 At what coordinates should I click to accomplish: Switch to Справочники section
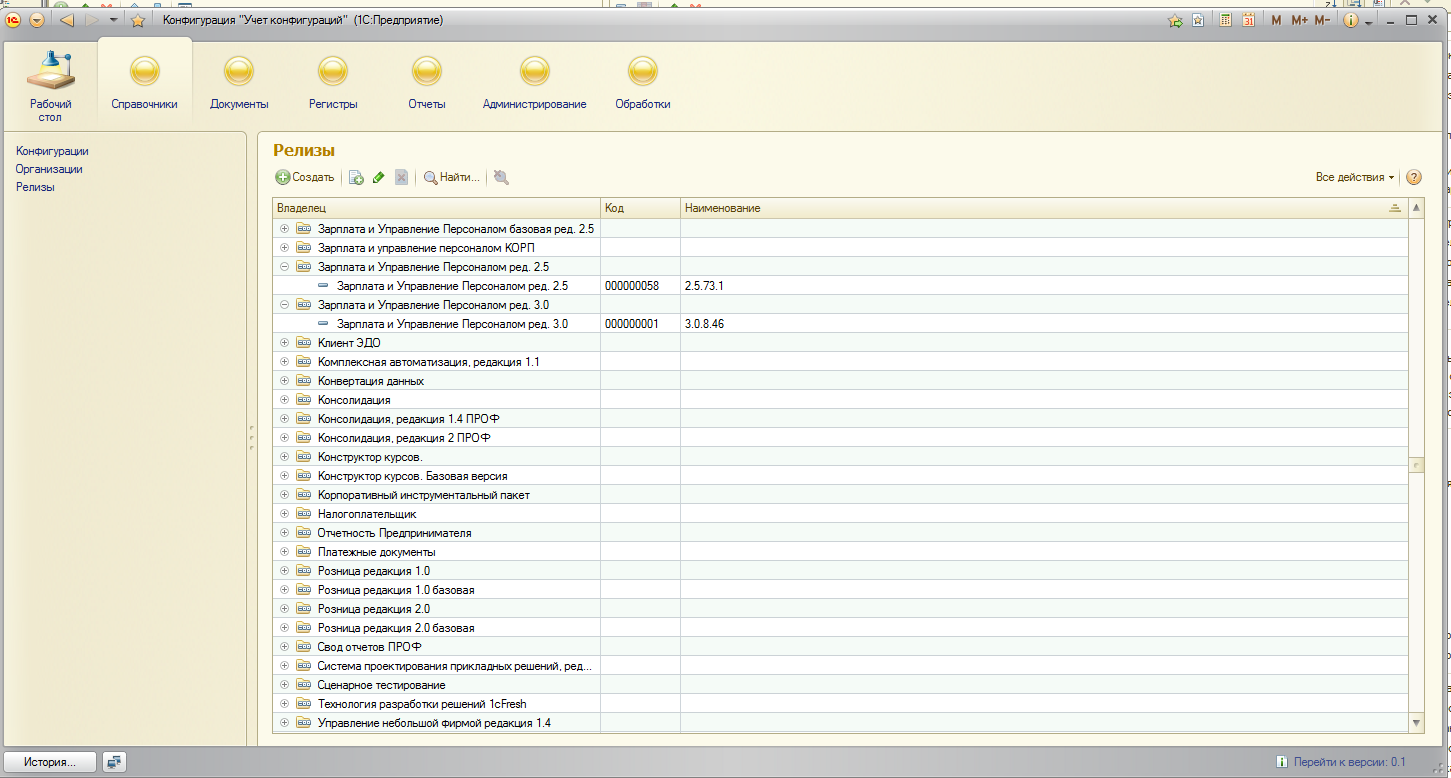click(x=145, y=83)
